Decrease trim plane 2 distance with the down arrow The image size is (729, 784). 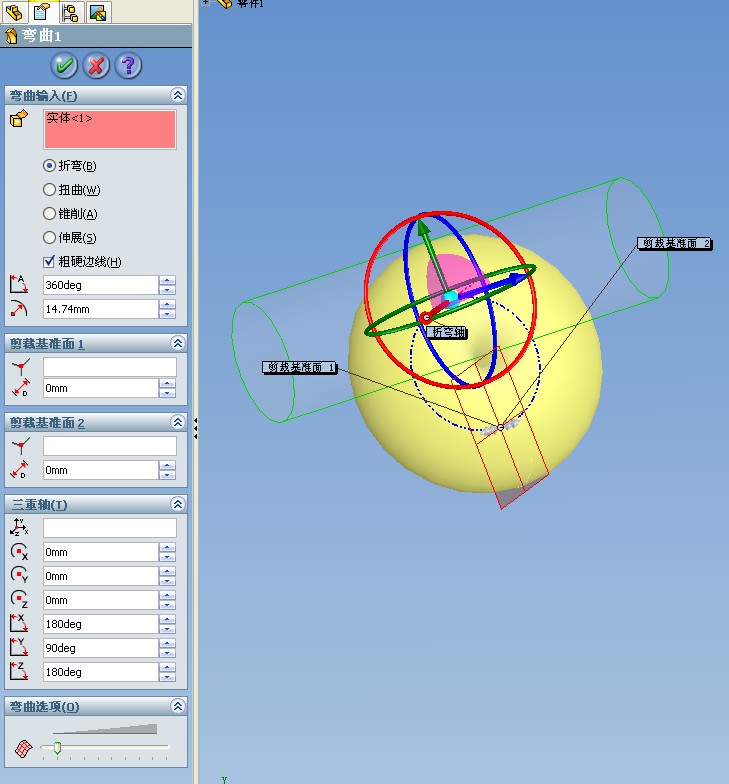coord(167,474)
